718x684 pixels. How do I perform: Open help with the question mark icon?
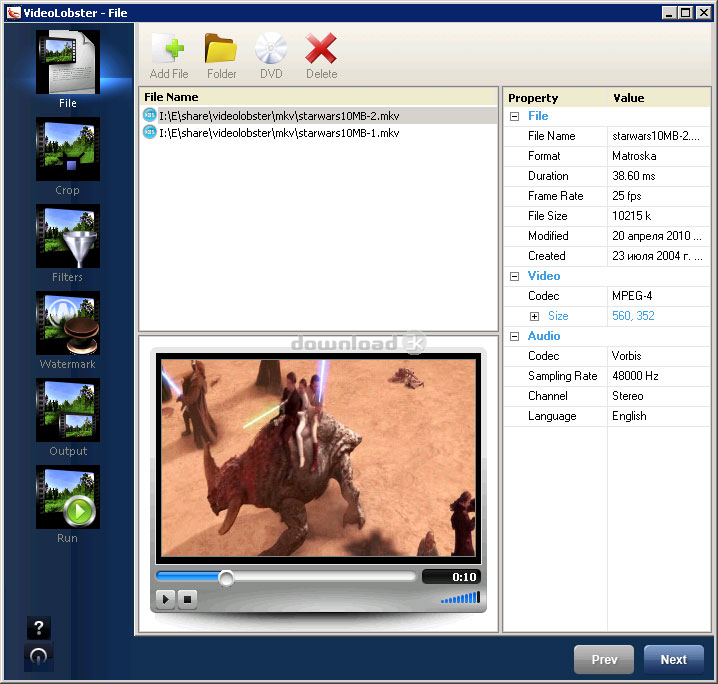(39, 628)
